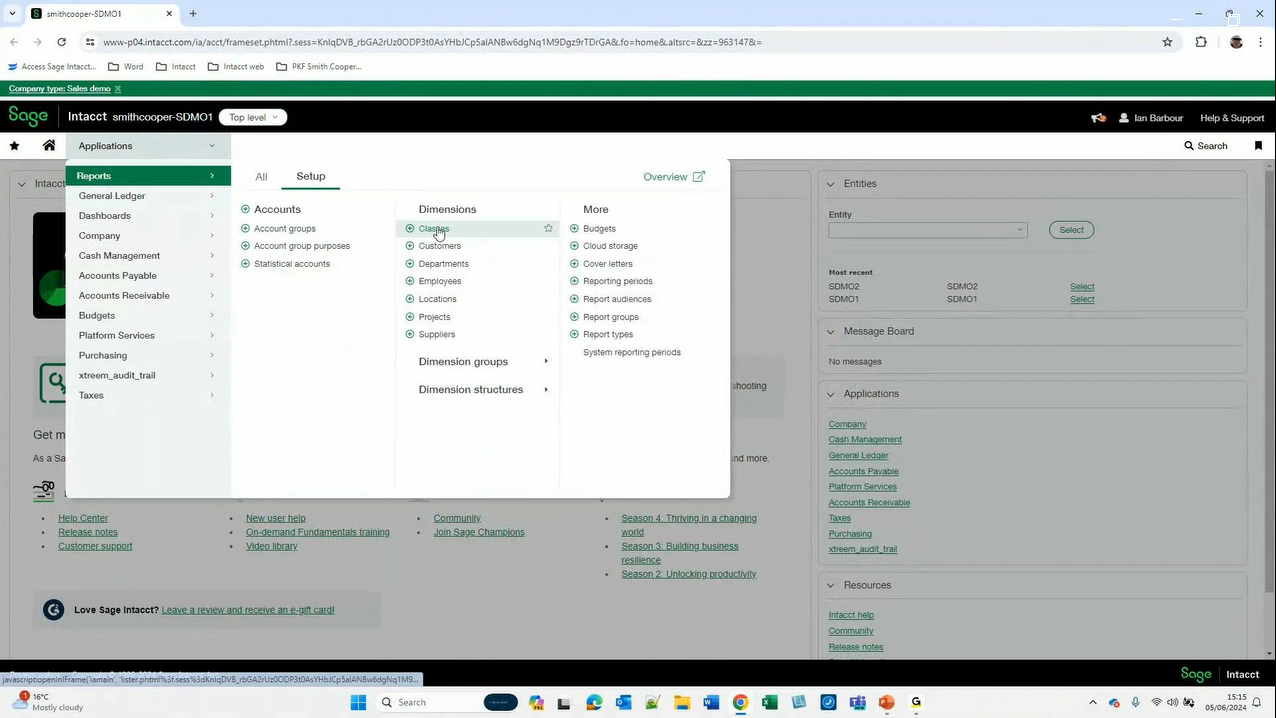Click plus icon next to Suppliers
Image resolution: width=1276 pixels, height=718 pixels.
pos(410,334)
